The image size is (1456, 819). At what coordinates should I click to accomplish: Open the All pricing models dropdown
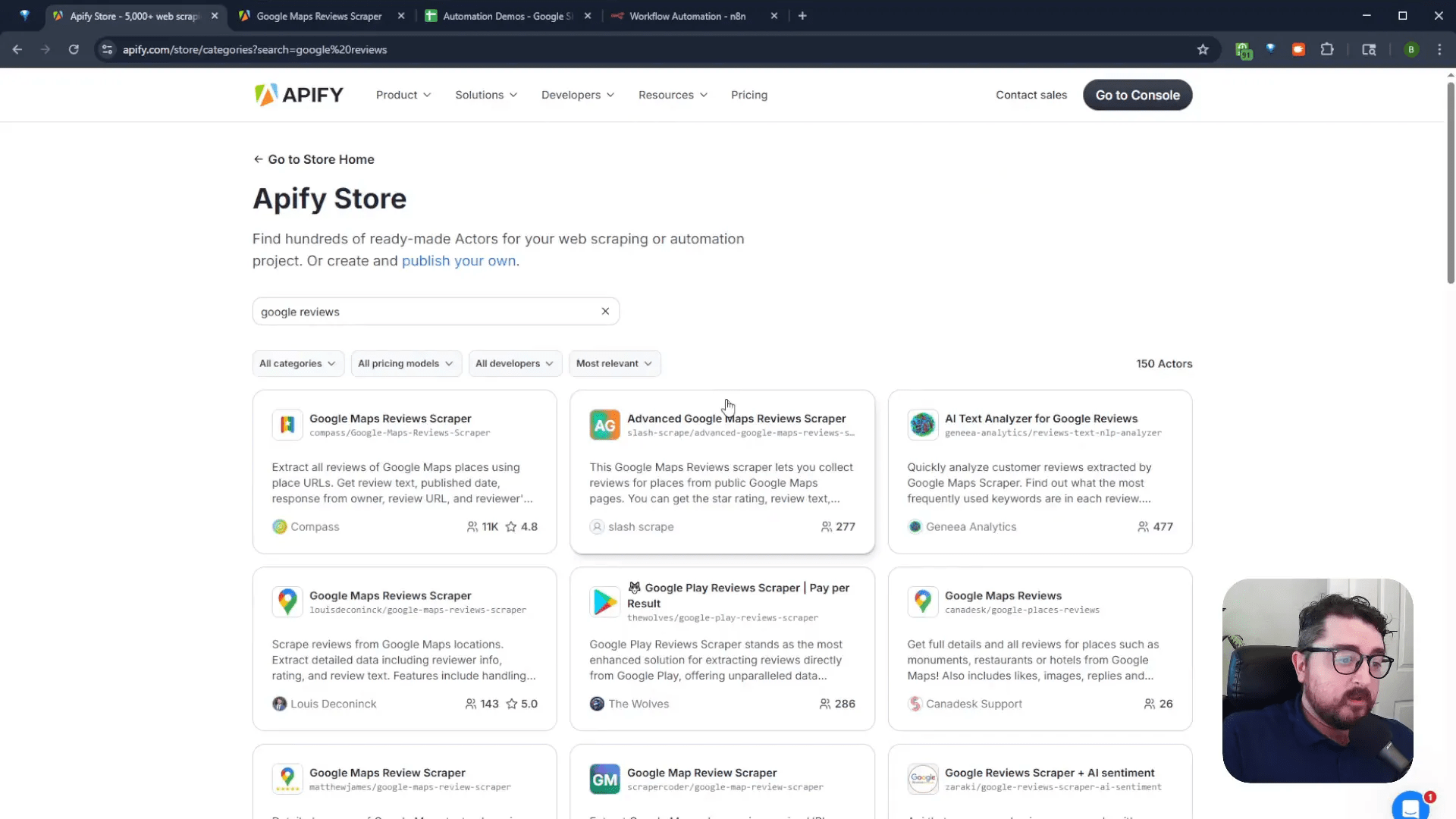406,363
